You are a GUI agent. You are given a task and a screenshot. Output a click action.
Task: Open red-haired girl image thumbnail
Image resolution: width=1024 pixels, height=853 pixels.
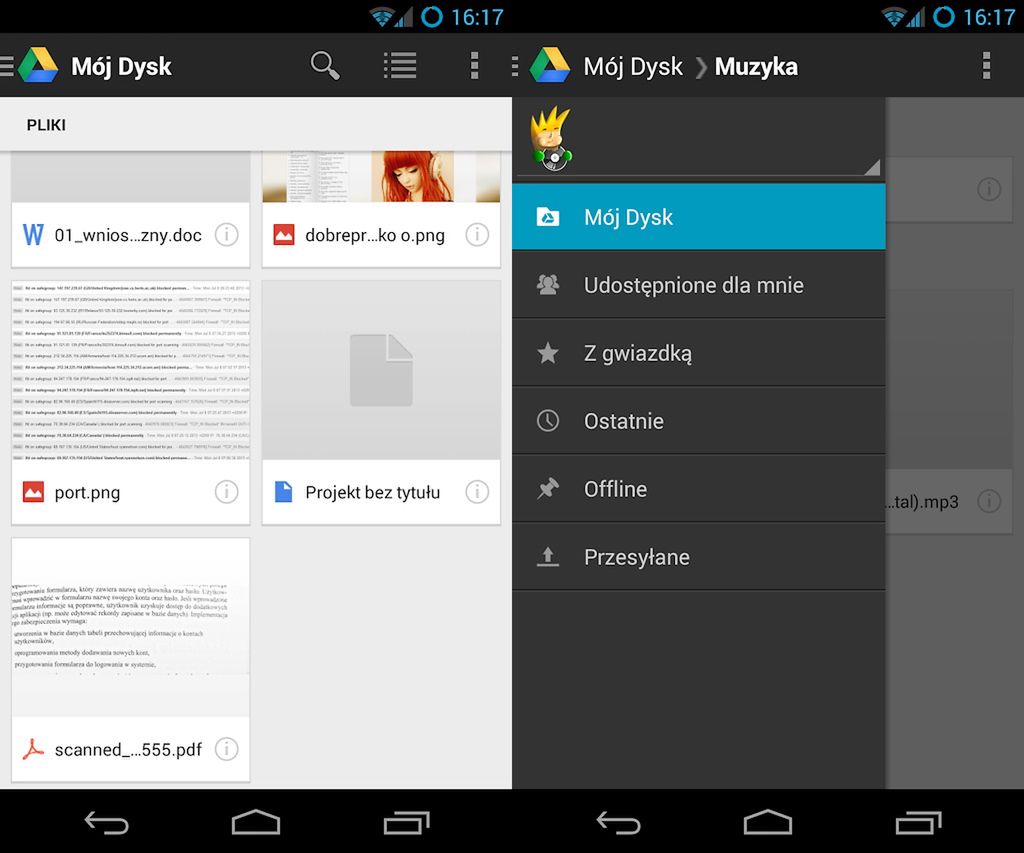[381, 177]
